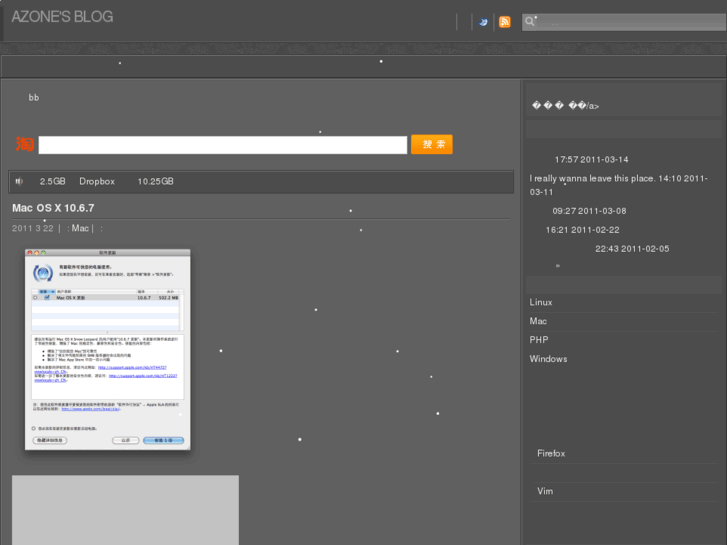Click the 2011 3 22 post date

tap(32, 228)
